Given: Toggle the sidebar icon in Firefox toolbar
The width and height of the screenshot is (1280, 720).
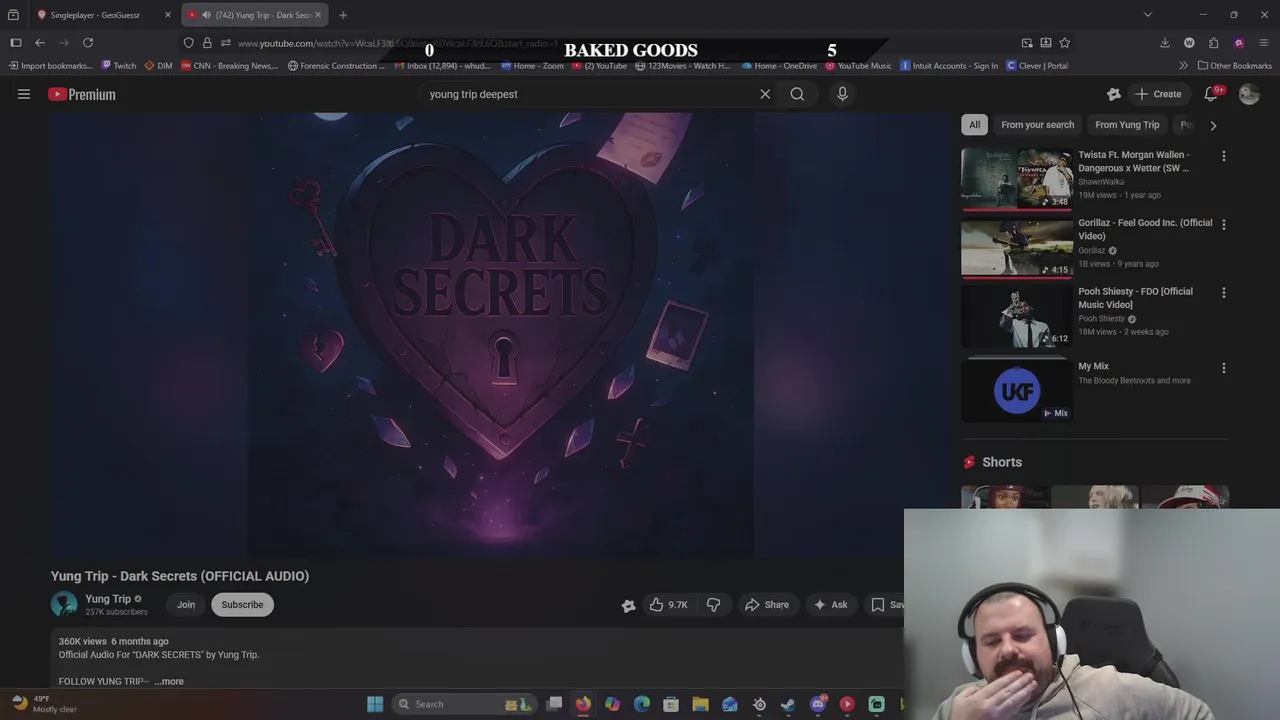Looking at the screenshot, I should click(x=16, y=43).
